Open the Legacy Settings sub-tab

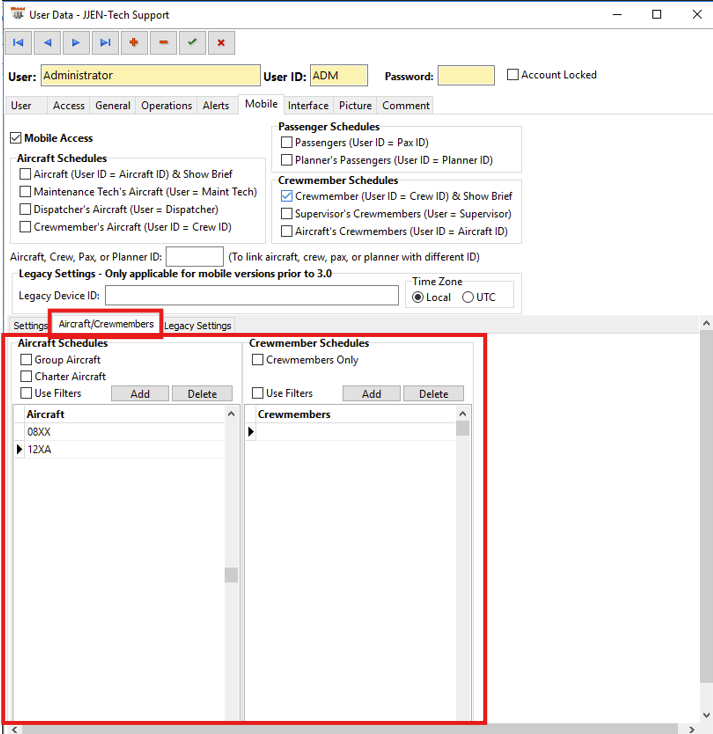click(x=198, y=325)
